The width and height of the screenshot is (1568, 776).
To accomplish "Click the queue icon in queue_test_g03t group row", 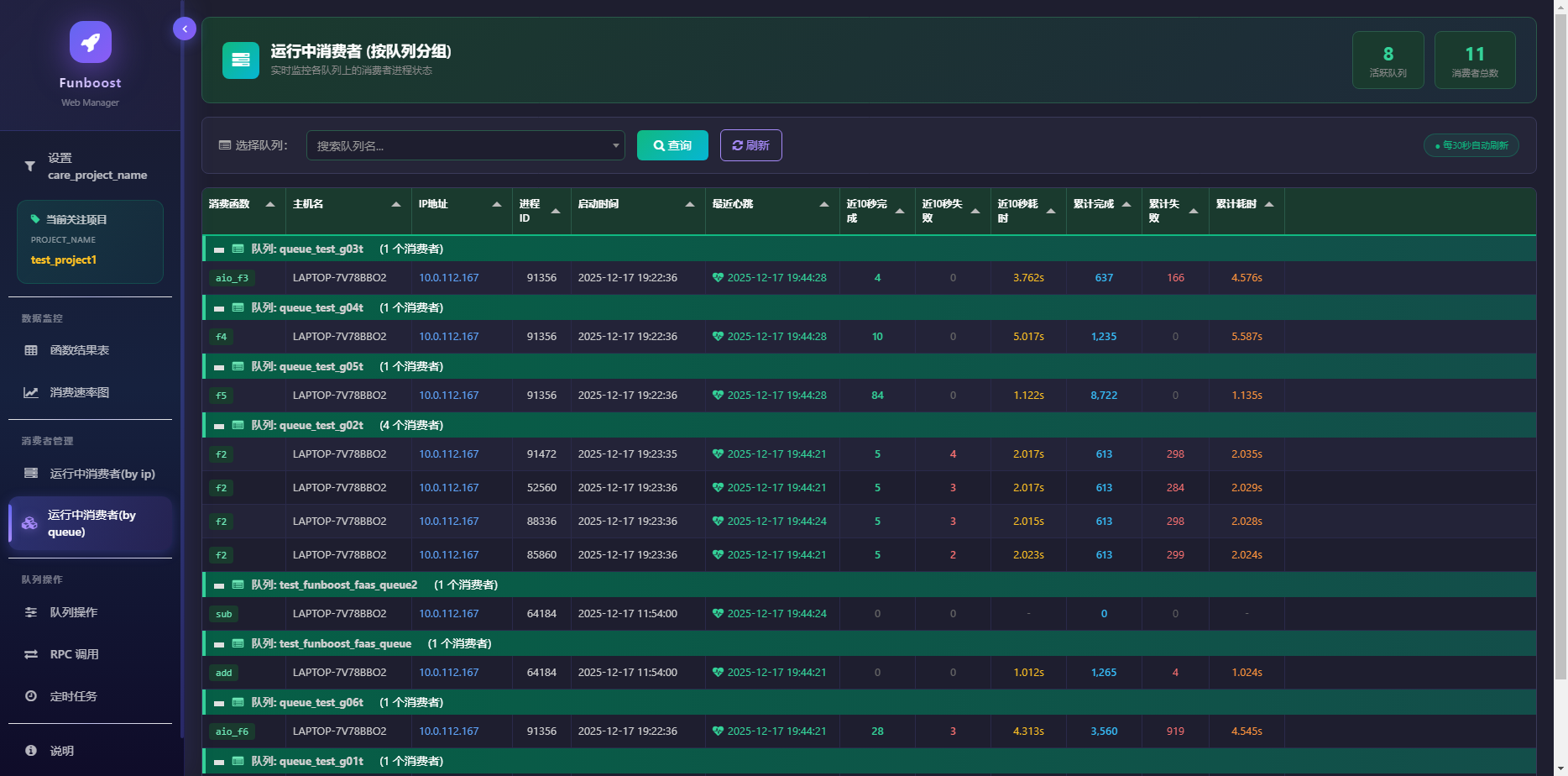I will pos(238,249).
